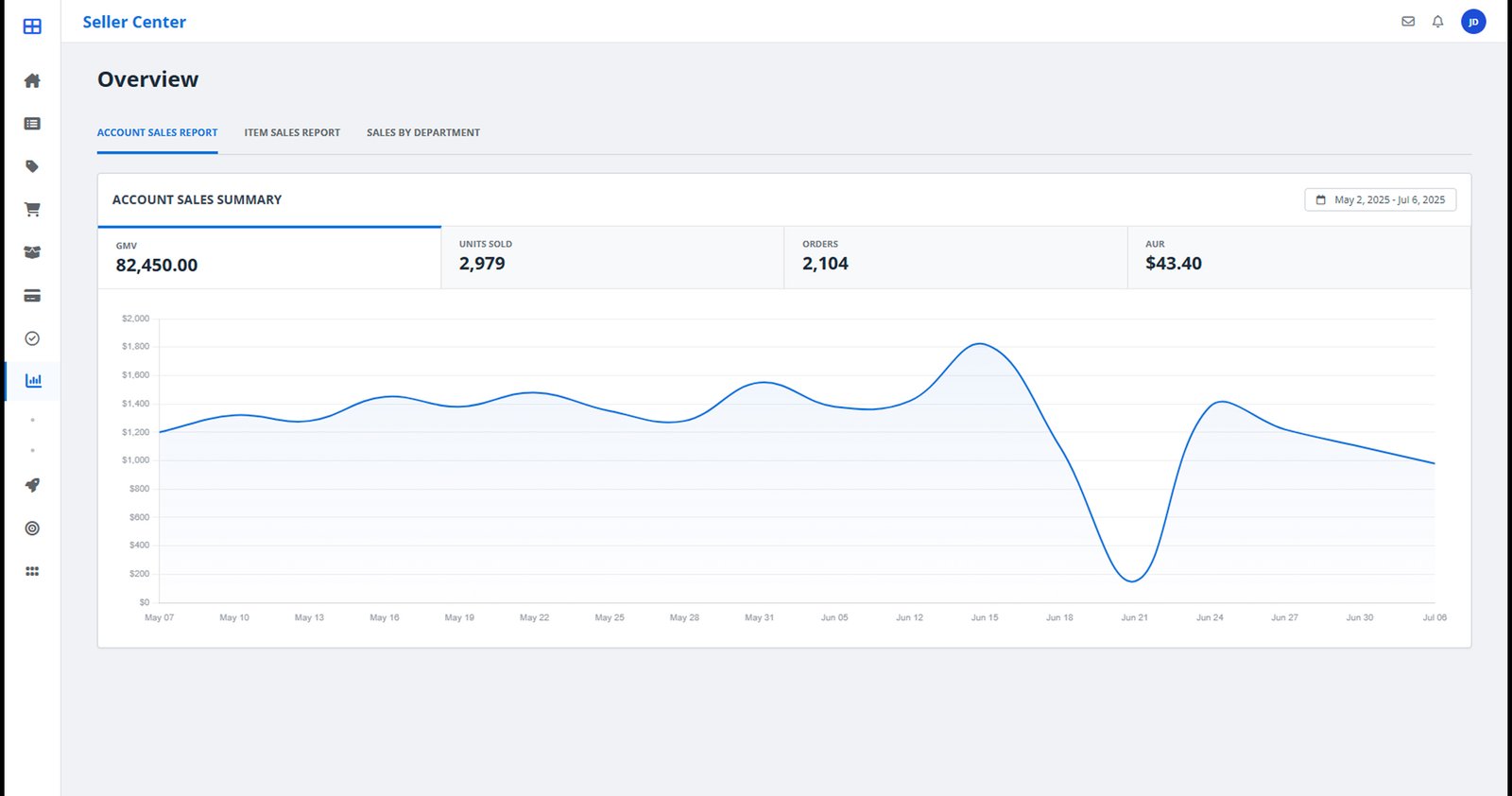
Task: Open the envelope messages icon
Action: (1408, 22)
